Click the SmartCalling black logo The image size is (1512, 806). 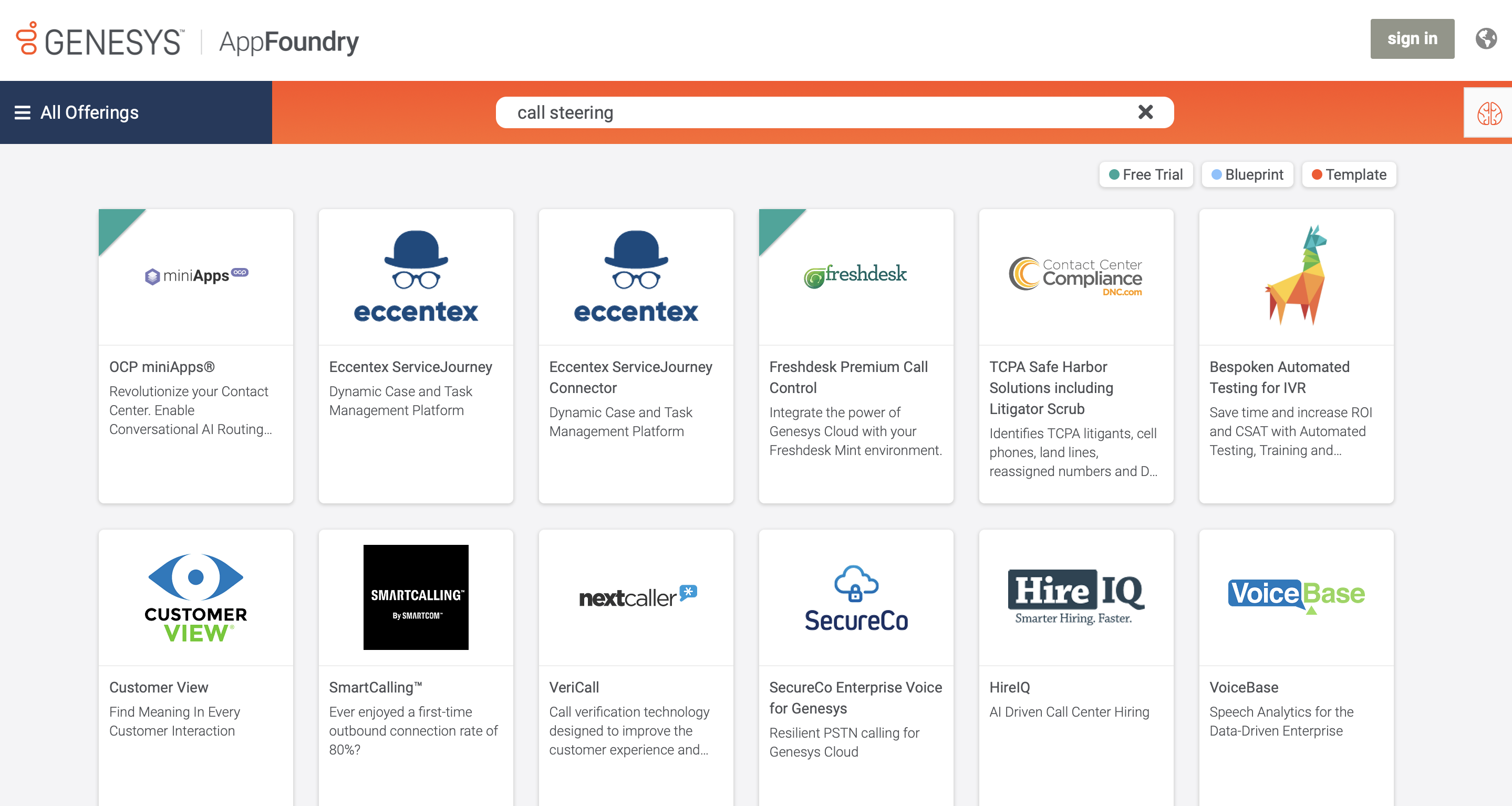[416, 597]
